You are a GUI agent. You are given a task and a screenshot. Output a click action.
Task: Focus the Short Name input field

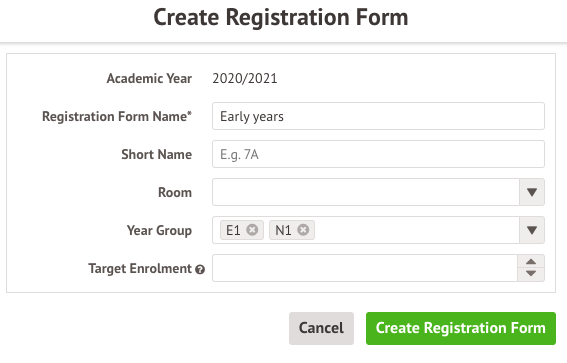tap(378, 154)
